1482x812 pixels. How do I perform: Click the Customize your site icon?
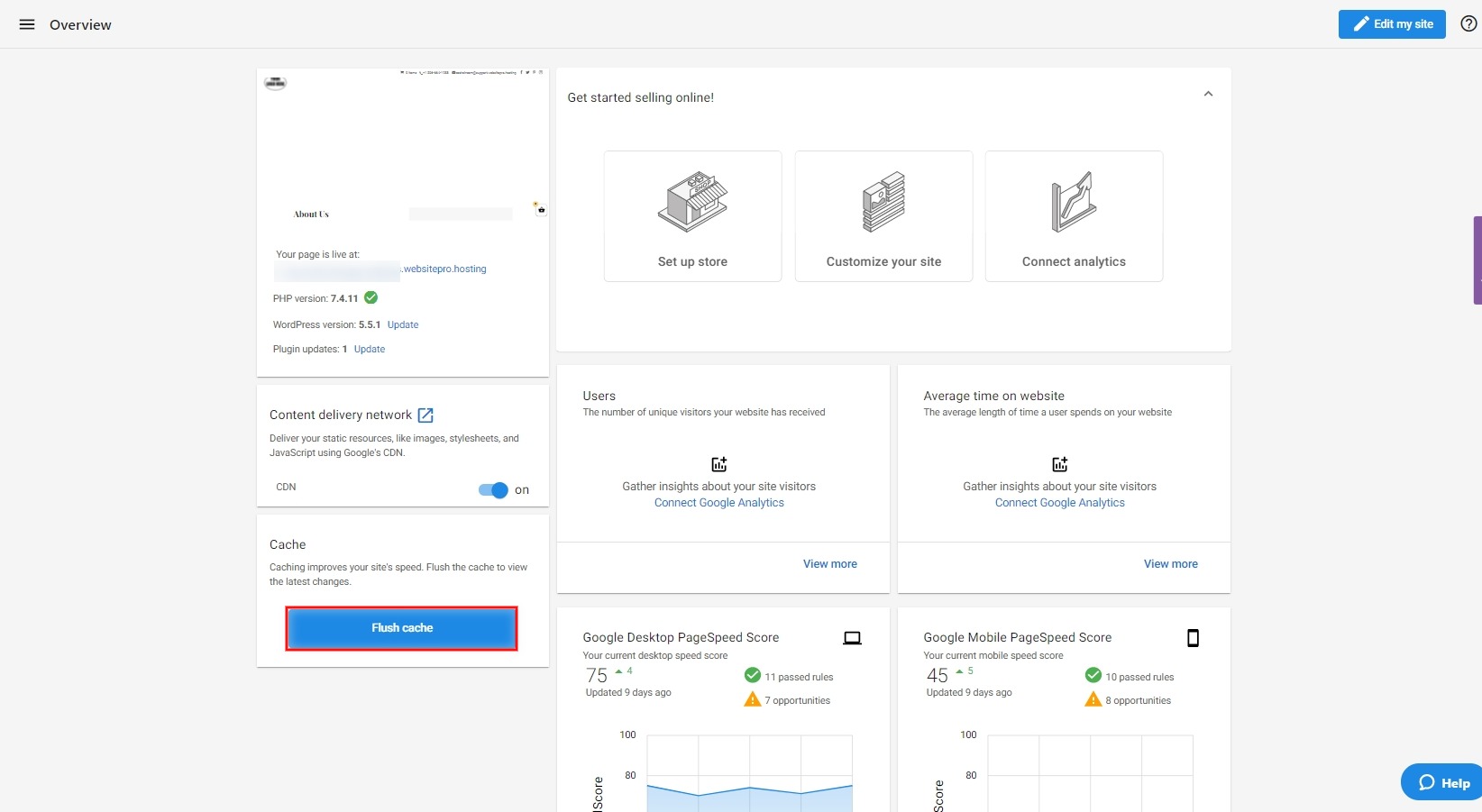[x=883, y=202]
